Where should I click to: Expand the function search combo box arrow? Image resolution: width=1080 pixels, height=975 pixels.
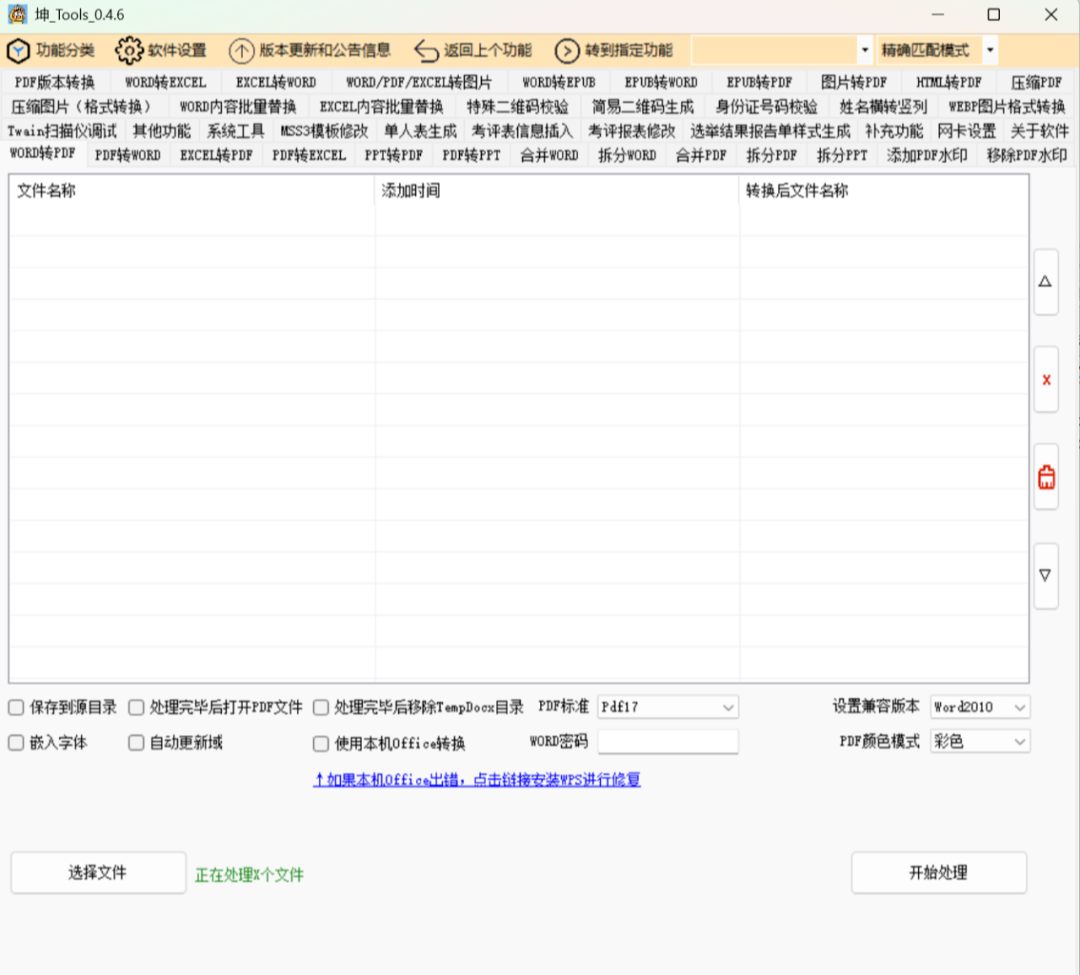pyautogui.click(x=865, y=50)
